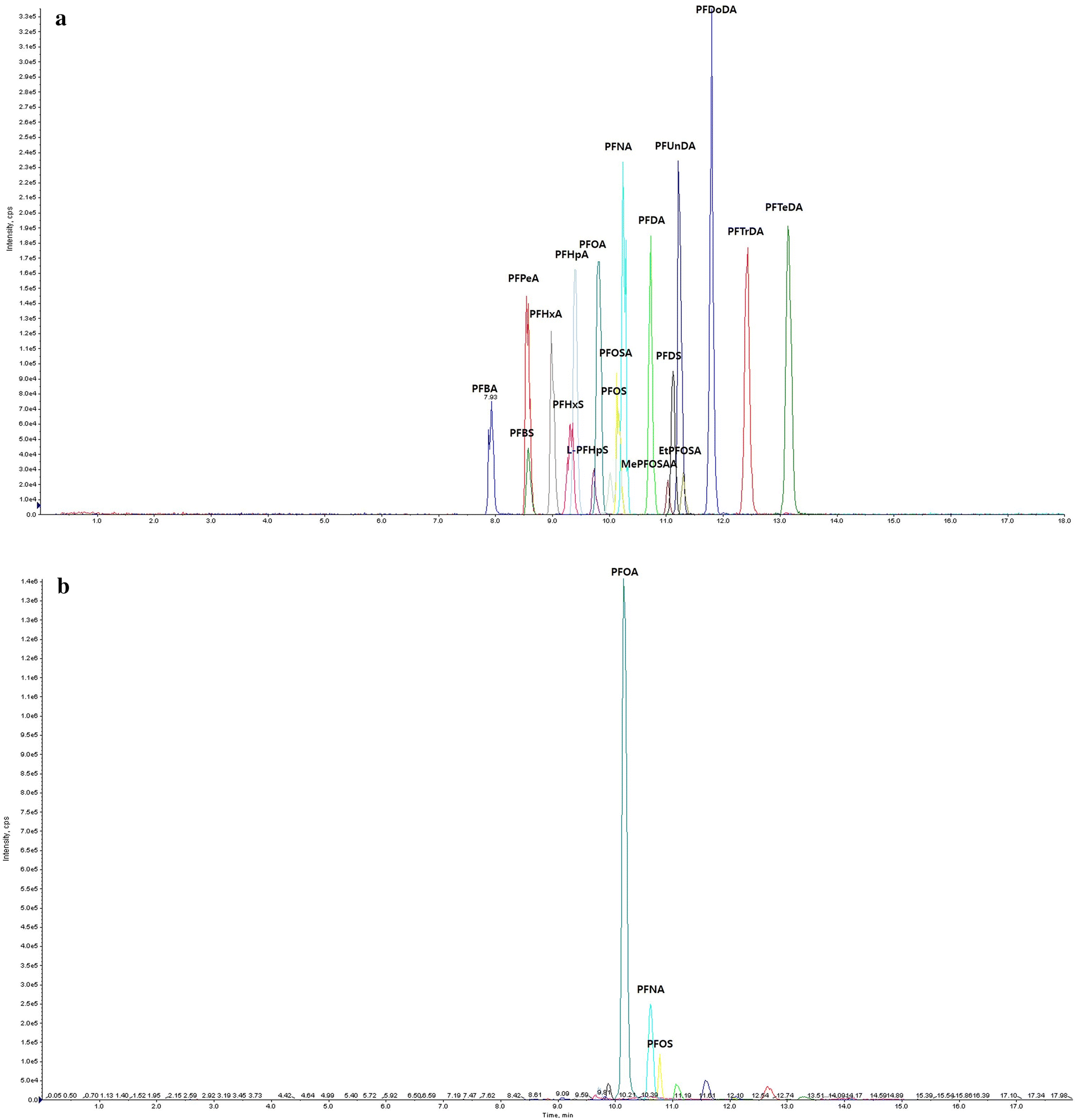Click the PFUnDA peak label
Screen dimensions: 1077x1120
[675, 146]
